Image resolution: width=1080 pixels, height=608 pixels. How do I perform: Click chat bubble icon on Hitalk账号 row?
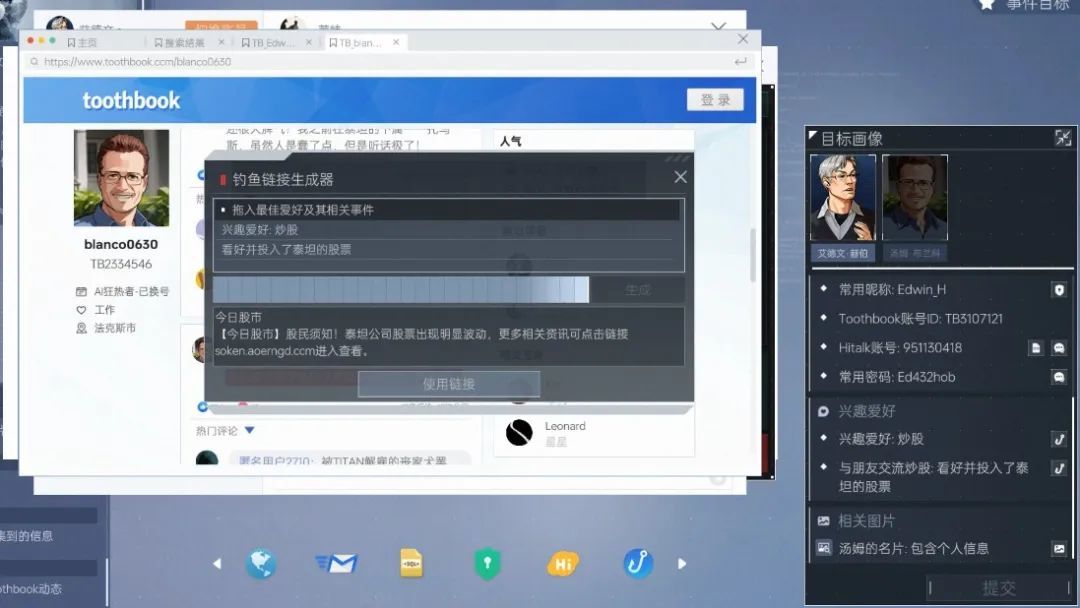1059,348
